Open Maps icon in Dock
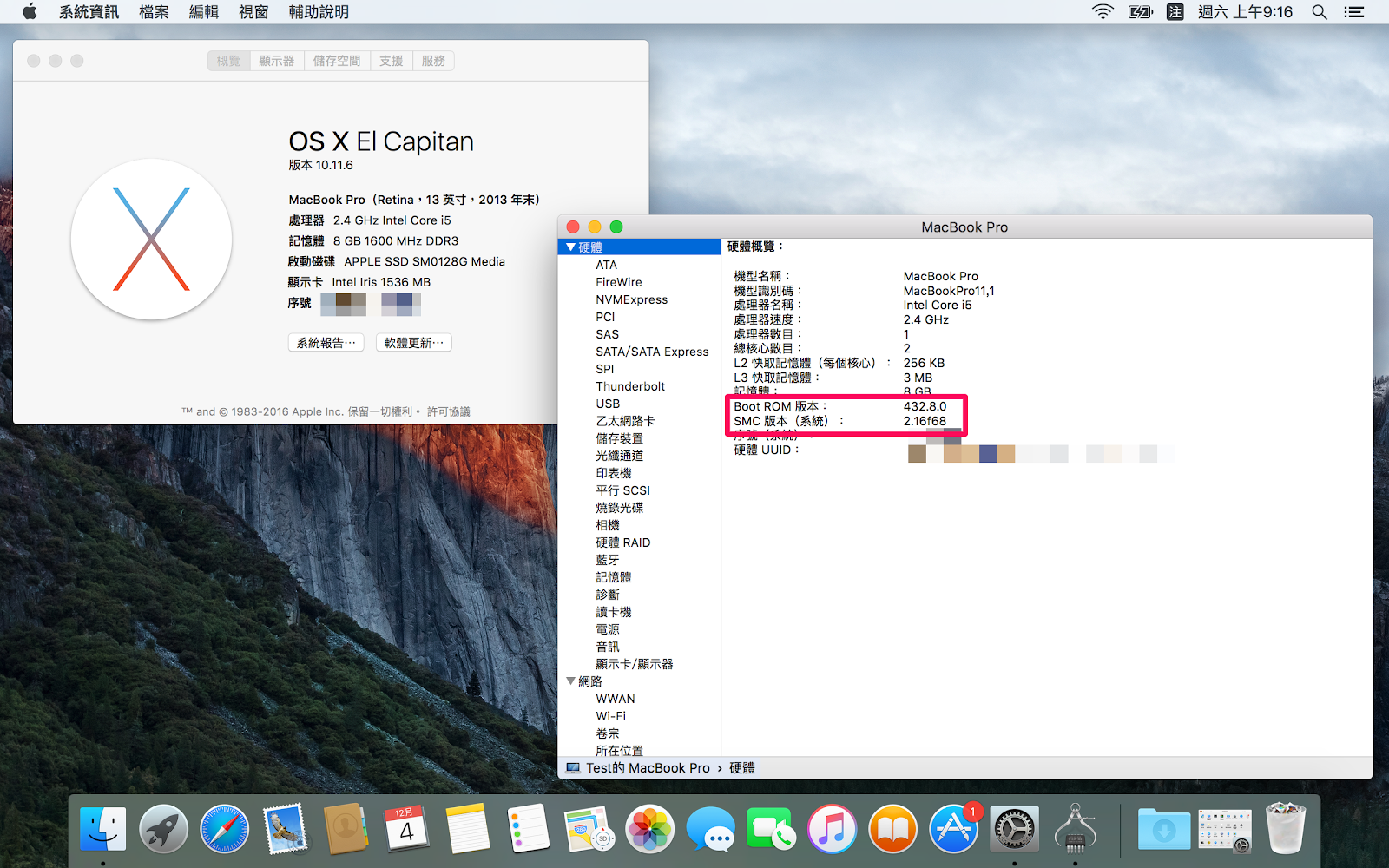Screen dimensions: 1389x868 (x=589, y=829)
